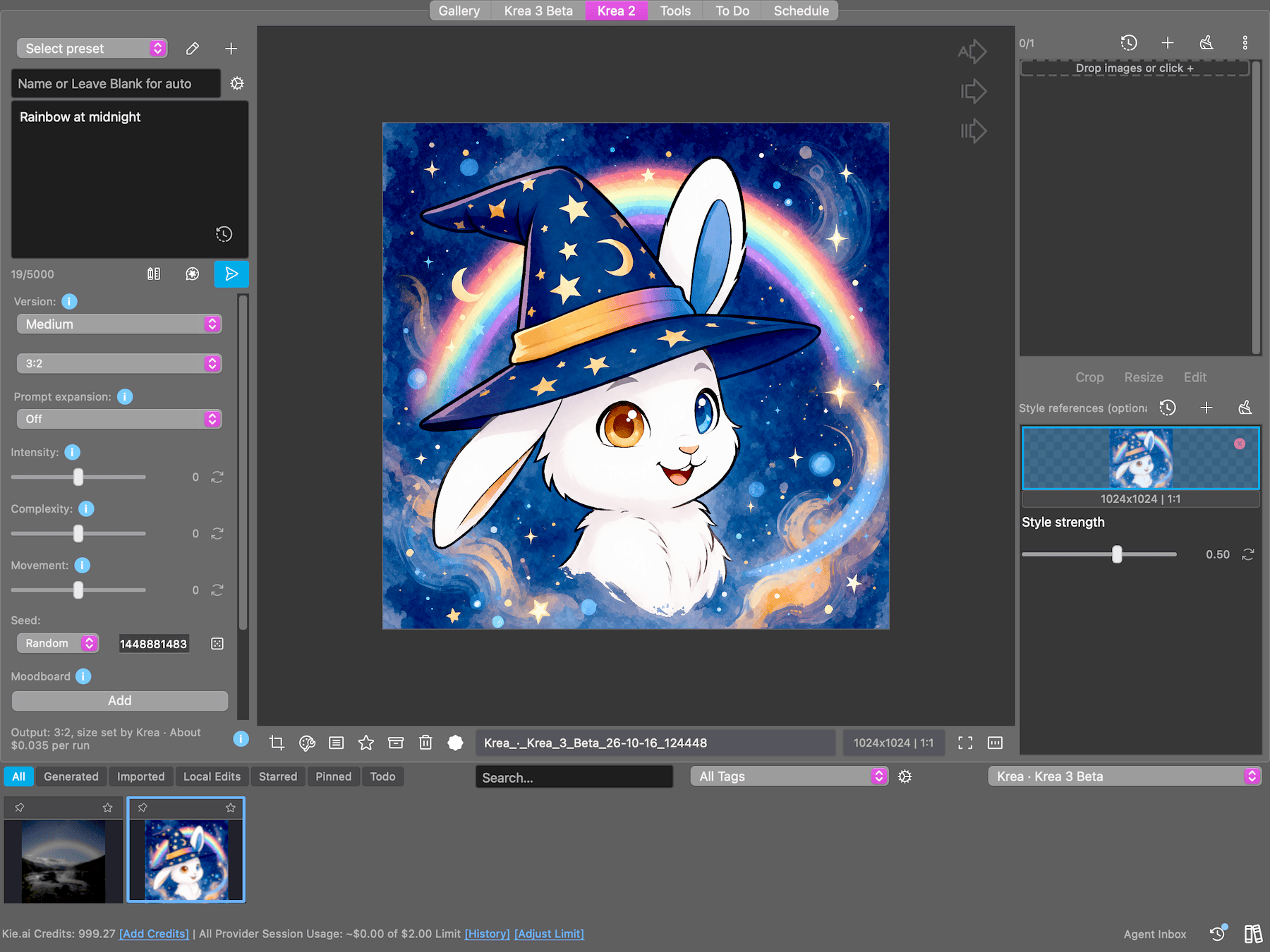Reset the Complexity value

coord(217,534)
